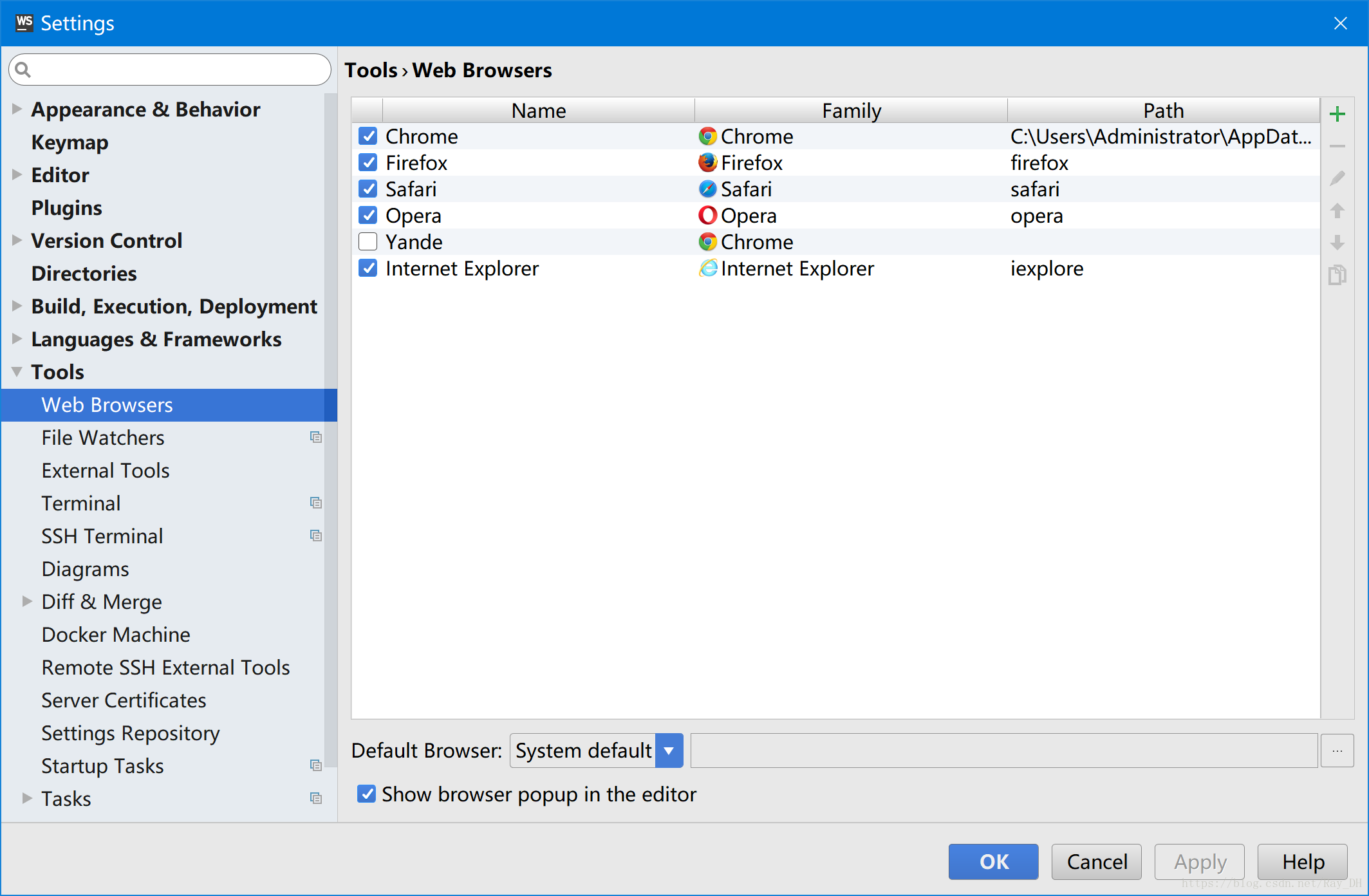Image resolution: width=1369 pixels, height=896 pixels.
Task: Click the Cancel button
Action: pyautogui.click(x=1097, y=862)
